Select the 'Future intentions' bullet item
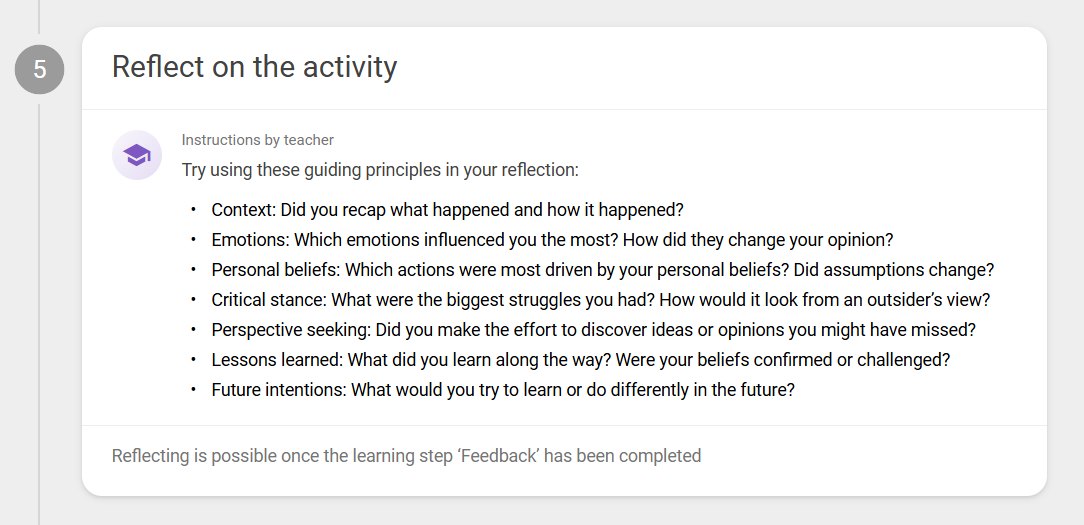Screen dimensions: 1084x525 point(503,390)
